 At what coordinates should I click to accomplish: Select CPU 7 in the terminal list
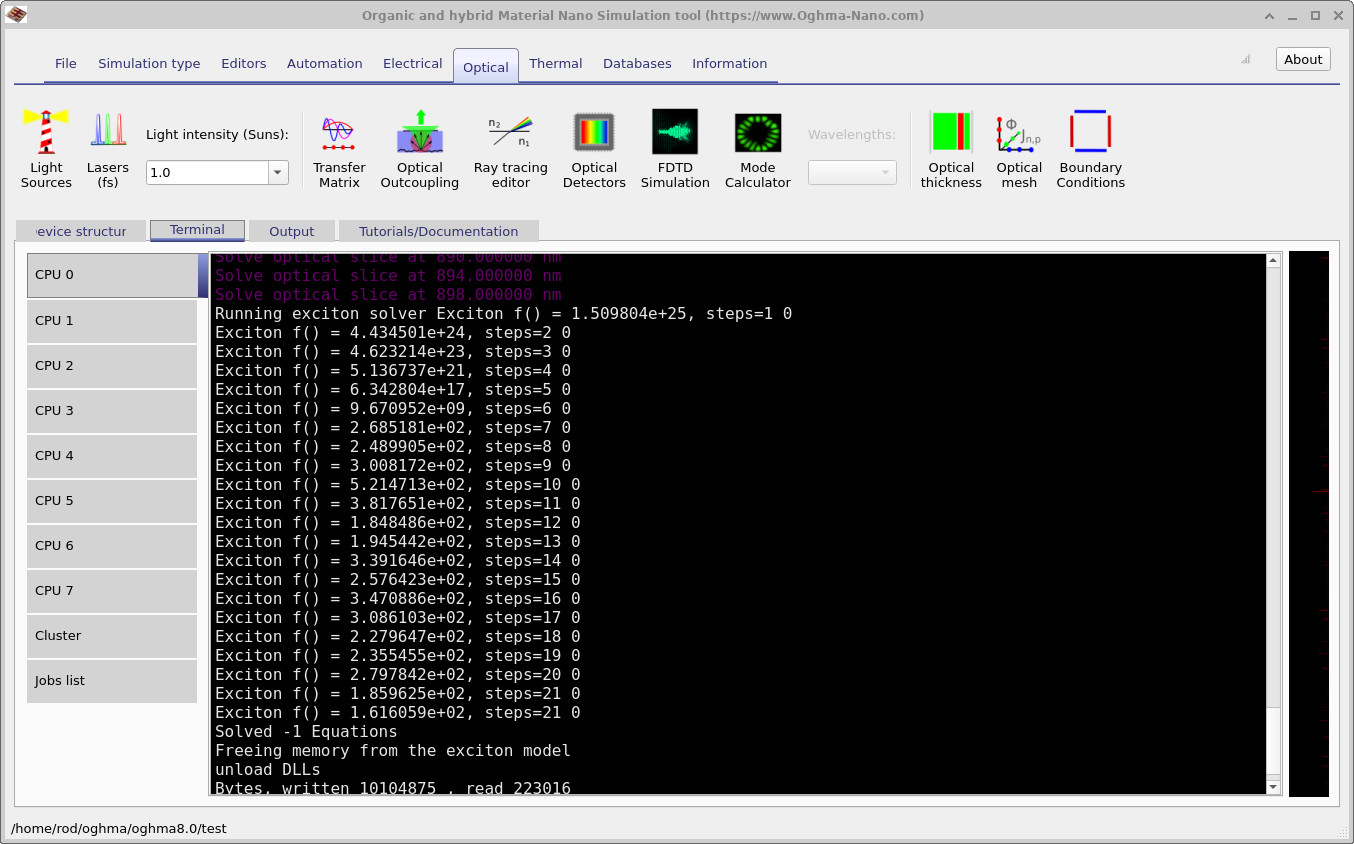point(112,591)
